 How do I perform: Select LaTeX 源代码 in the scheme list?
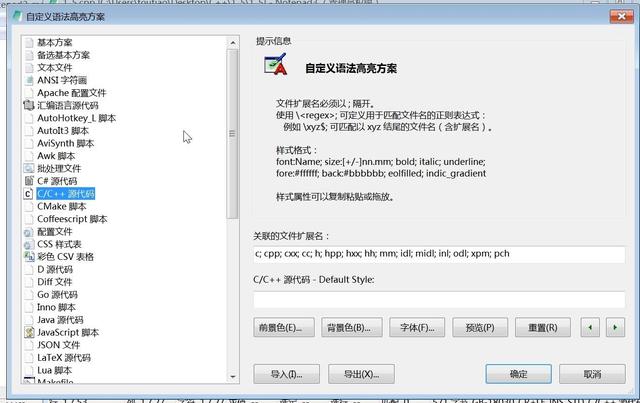(x=64, y=358)
